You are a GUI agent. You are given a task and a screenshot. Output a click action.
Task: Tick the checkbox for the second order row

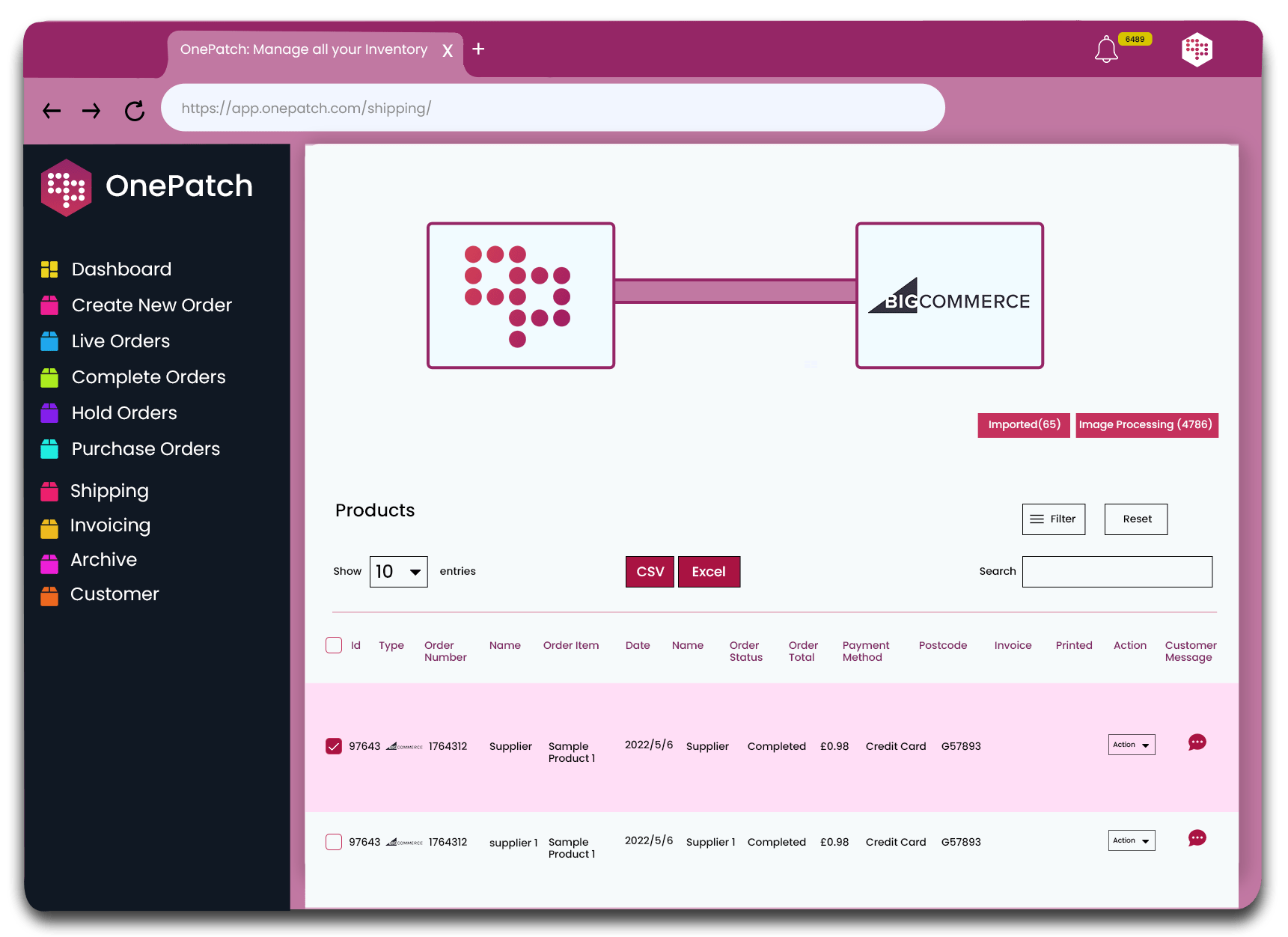click(x=333, y=841)
